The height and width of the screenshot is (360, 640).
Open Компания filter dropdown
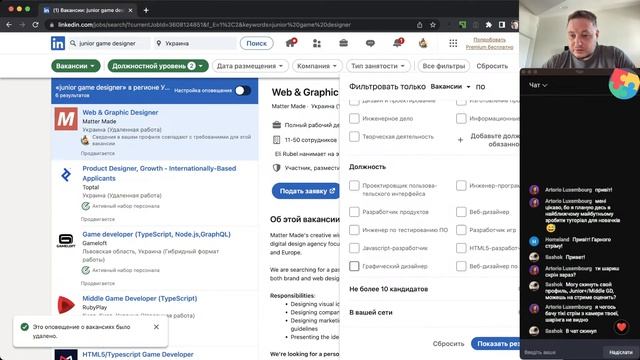click(x=317, y=66)
